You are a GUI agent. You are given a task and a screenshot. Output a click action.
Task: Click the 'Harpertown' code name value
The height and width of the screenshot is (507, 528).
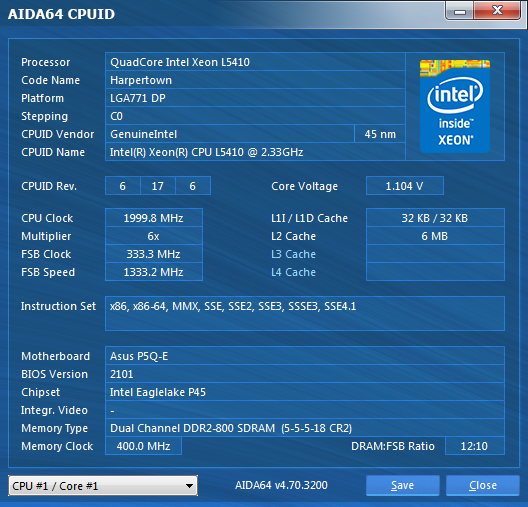(255, 80)
